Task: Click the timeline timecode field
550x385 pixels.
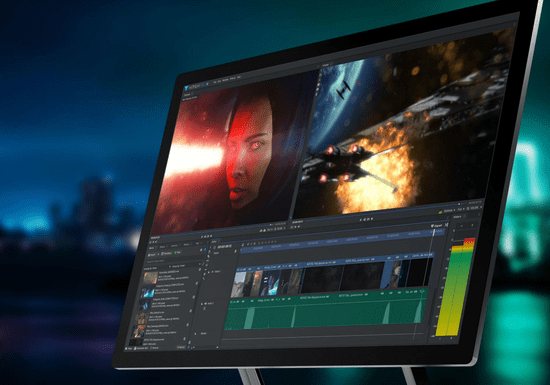Action: point(224,247)
